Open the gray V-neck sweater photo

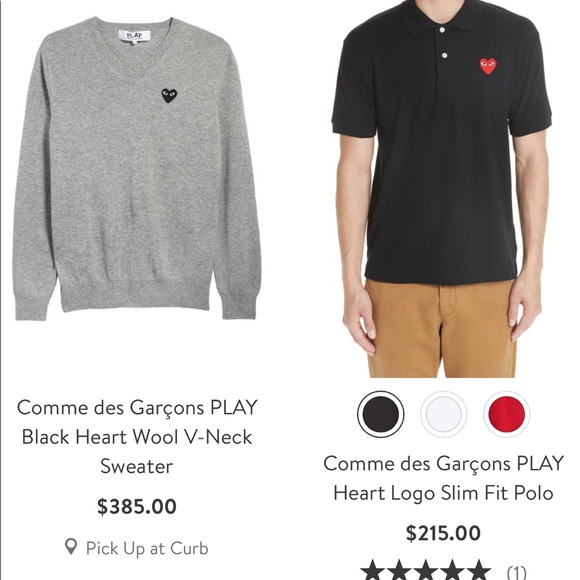tap(136, 168)
